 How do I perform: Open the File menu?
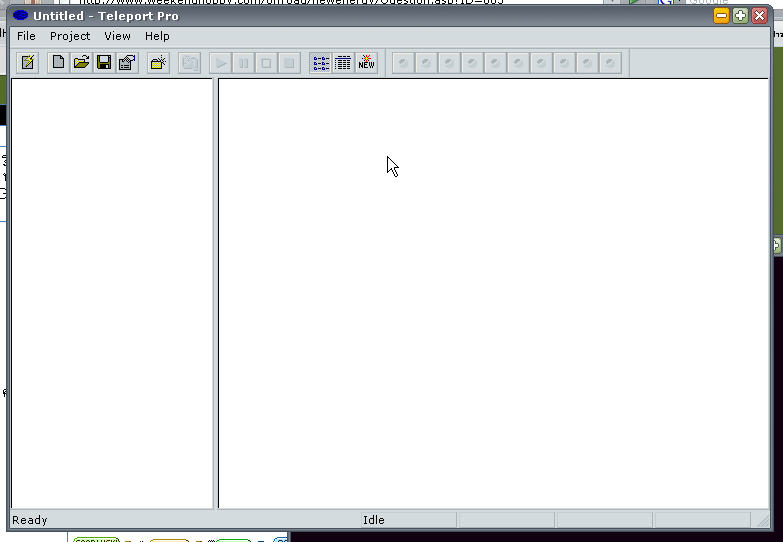26,36
